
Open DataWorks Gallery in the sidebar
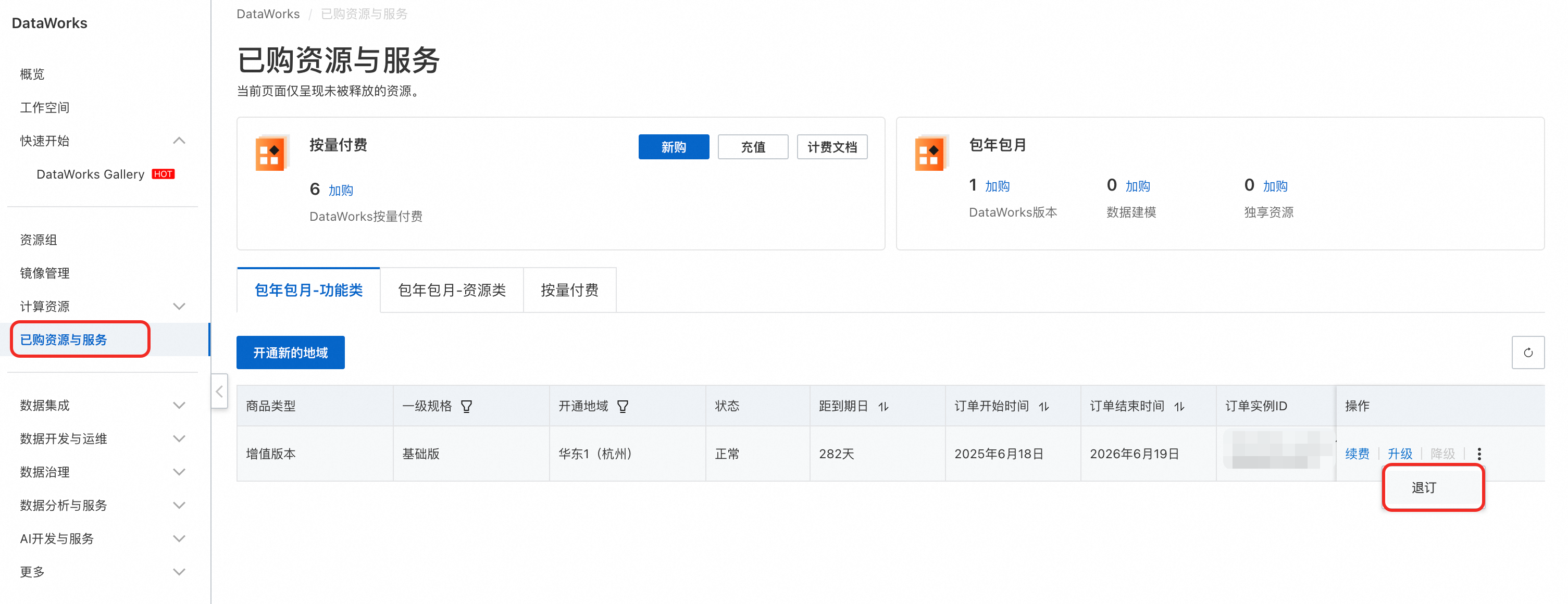point(91,174)
